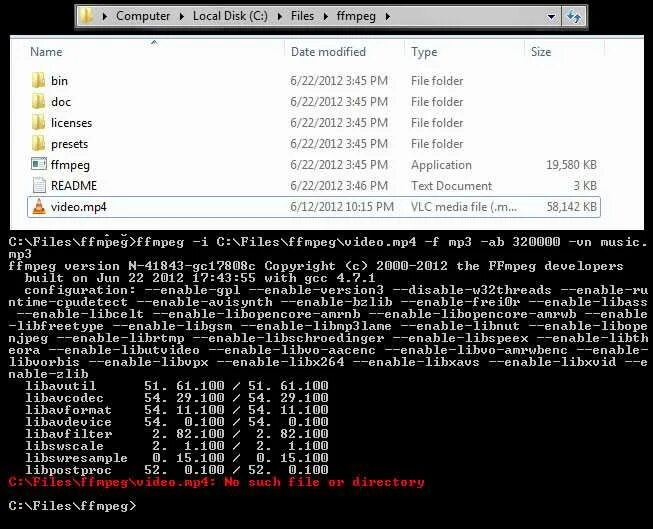This screenshot has height=529, width=653.
Task: Click the Application type cell
Action: tap(441, 165)
